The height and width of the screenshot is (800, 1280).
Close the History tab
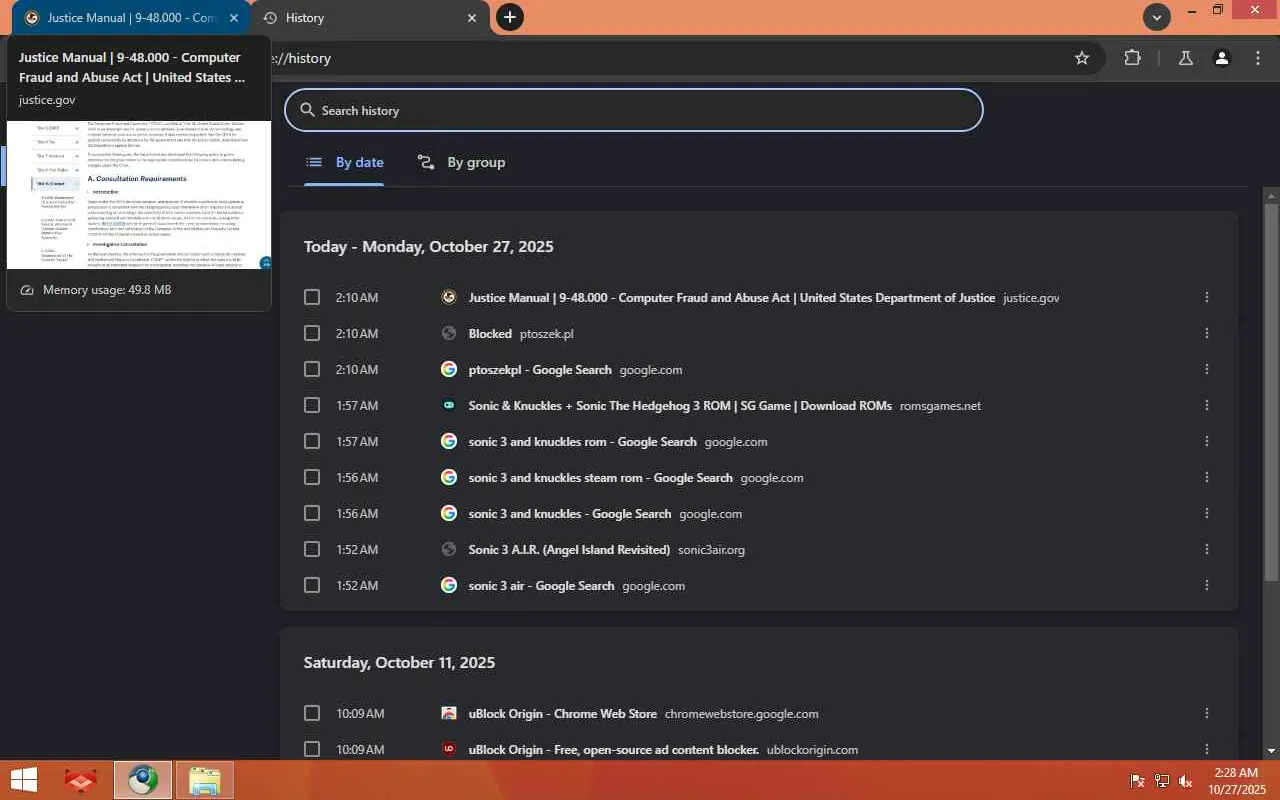(472, 18)
